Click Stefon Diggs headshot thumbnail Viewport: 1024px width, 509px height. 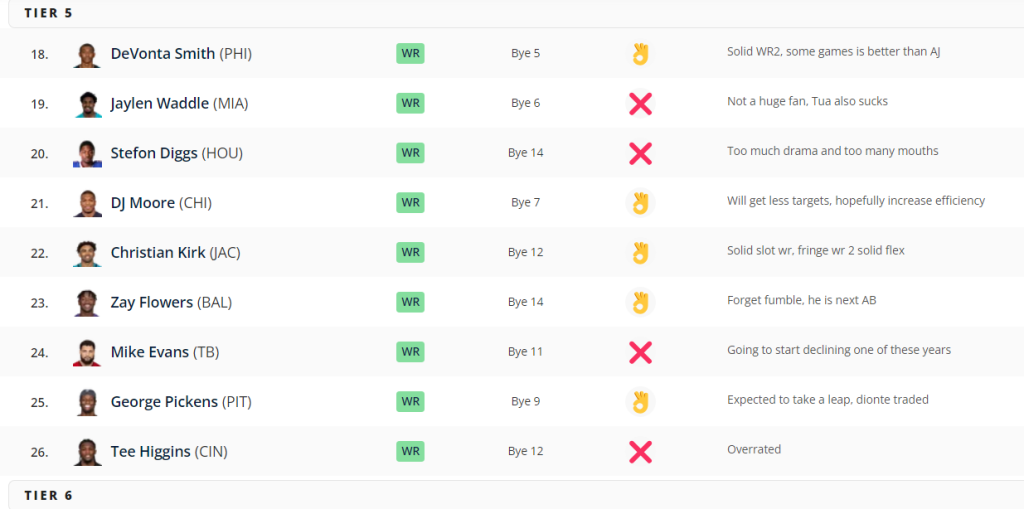tap(88, 154)
